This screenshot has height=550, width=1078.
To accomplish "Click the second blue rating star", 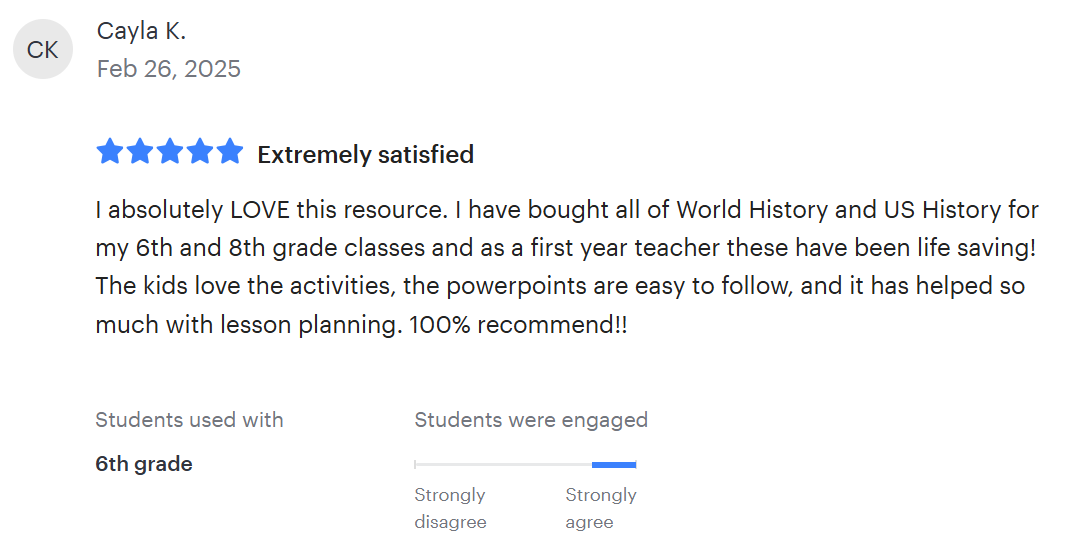I will (139, 152).
